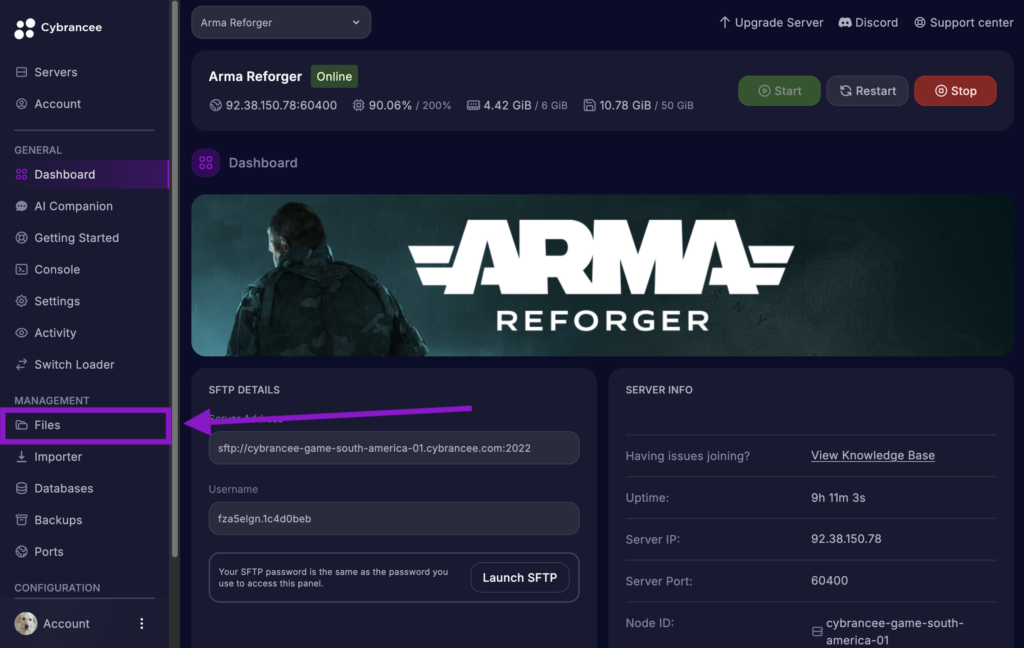The image size is (1024, 648).
Task: Open Databases management
Action: coord(63,489)
